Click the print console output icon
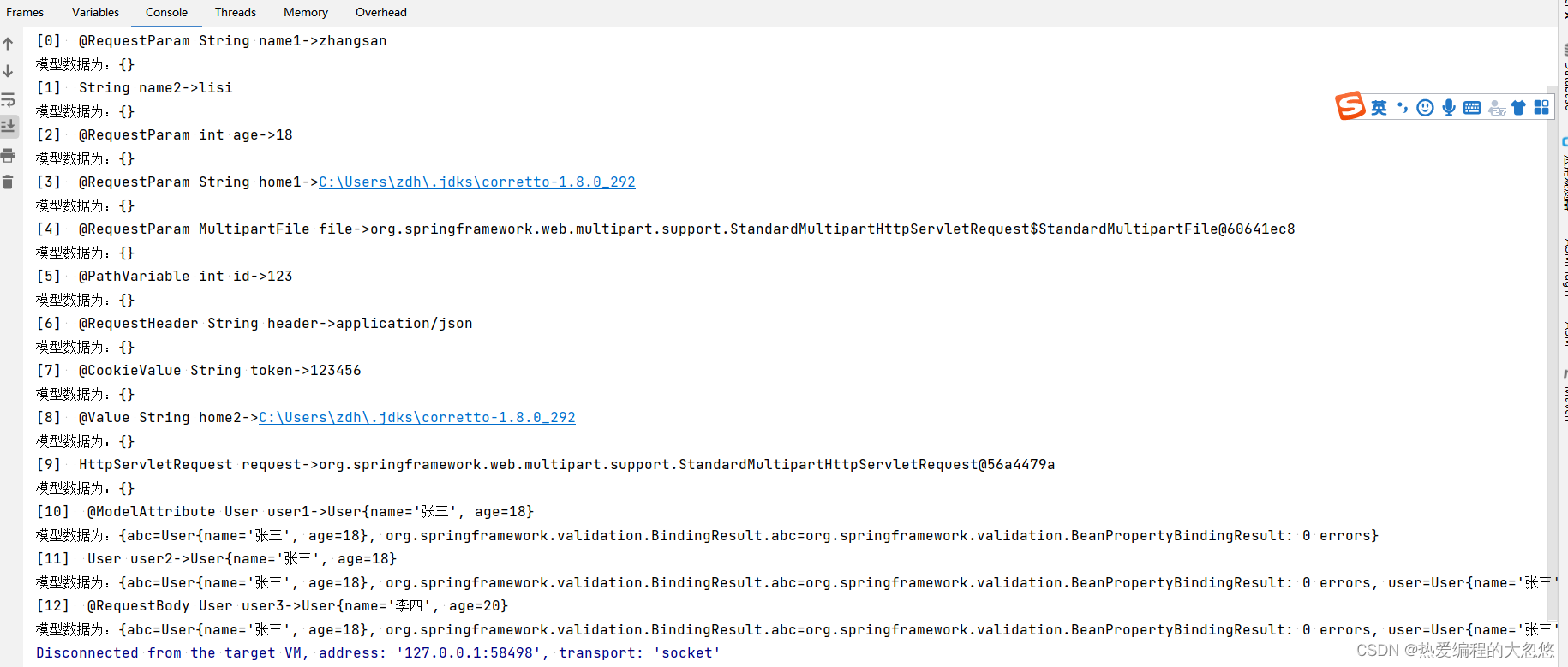This screenshot has height=667, width=1568. pos(9,155)
